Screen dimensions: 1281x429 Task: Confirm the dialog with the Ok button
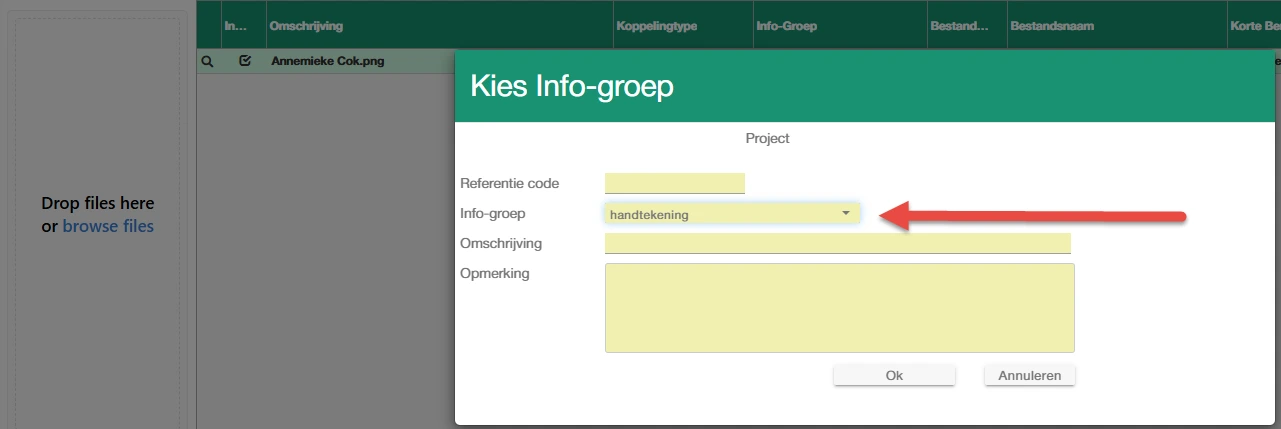point(894,375)
